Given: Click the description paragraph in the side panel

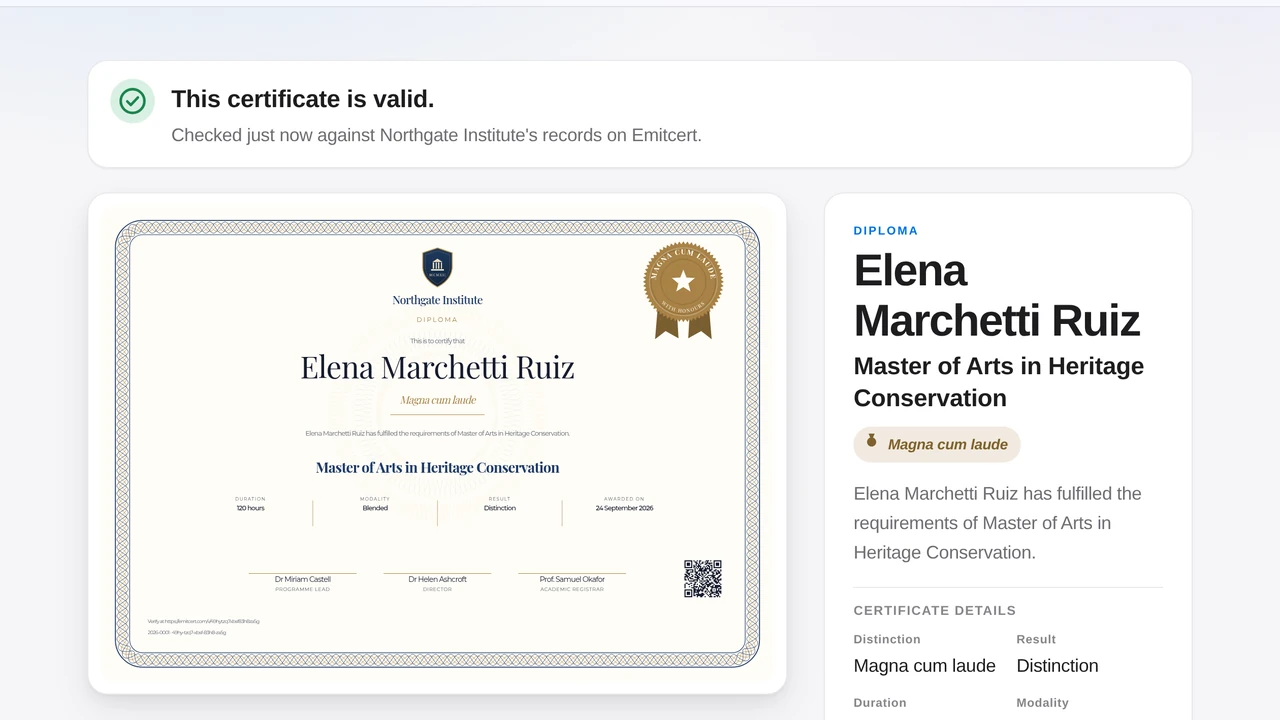Looking at the screenshot, I should point(997,523).
